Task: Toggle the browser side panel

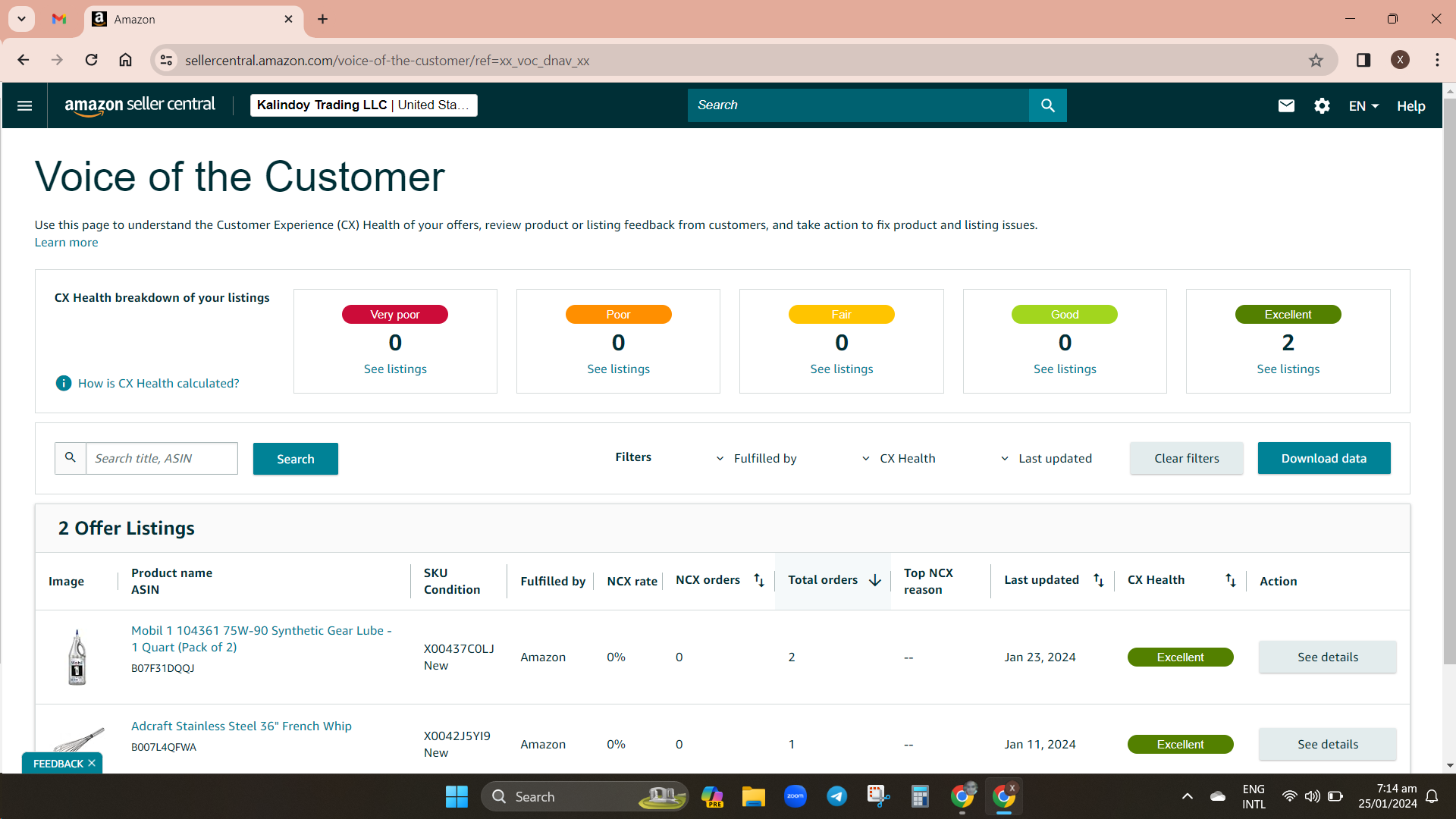Action: 1363,60
